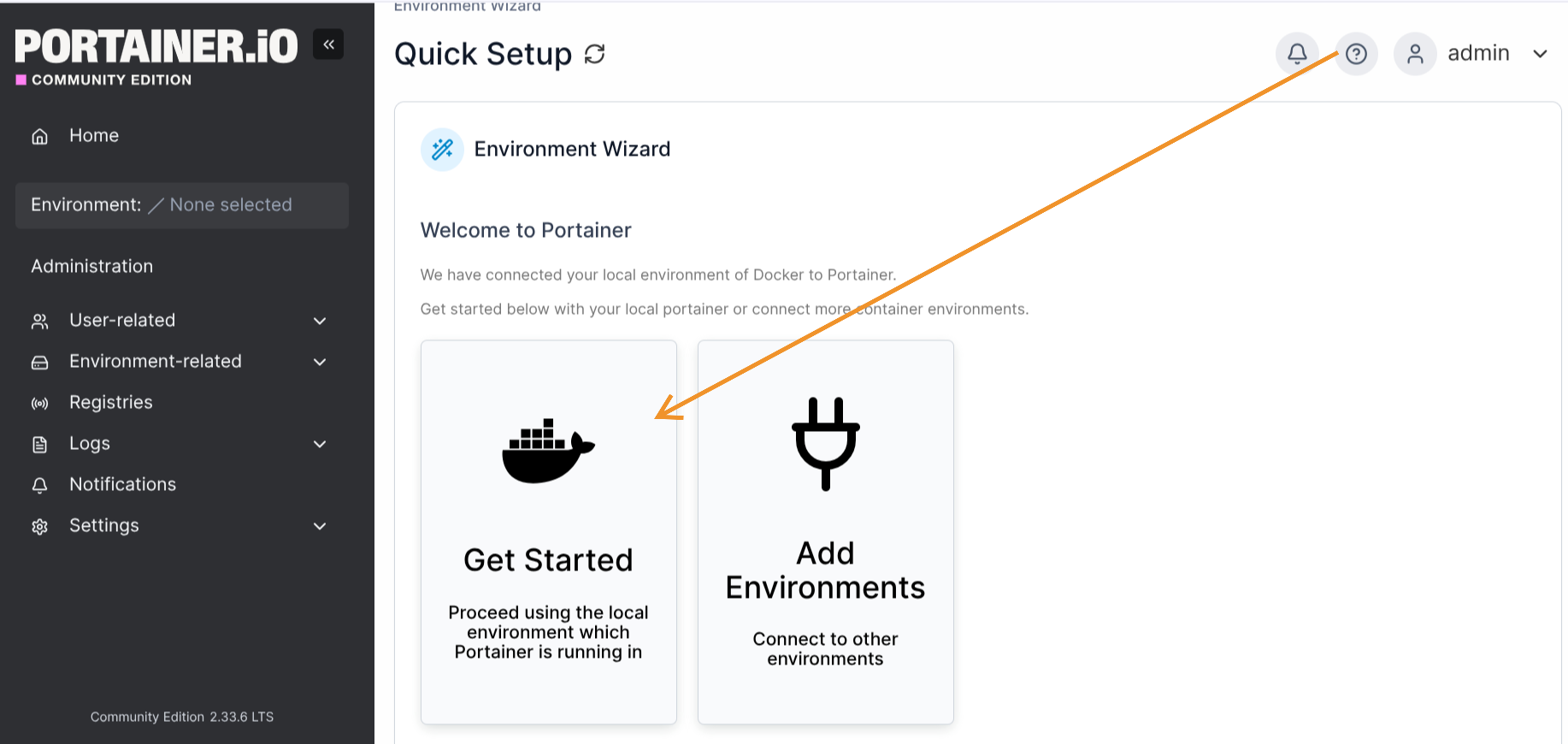Expand the Environment-related section chevron
Image resolution: width=1568 pixels, height=744 pixels.
click(320, 362)
